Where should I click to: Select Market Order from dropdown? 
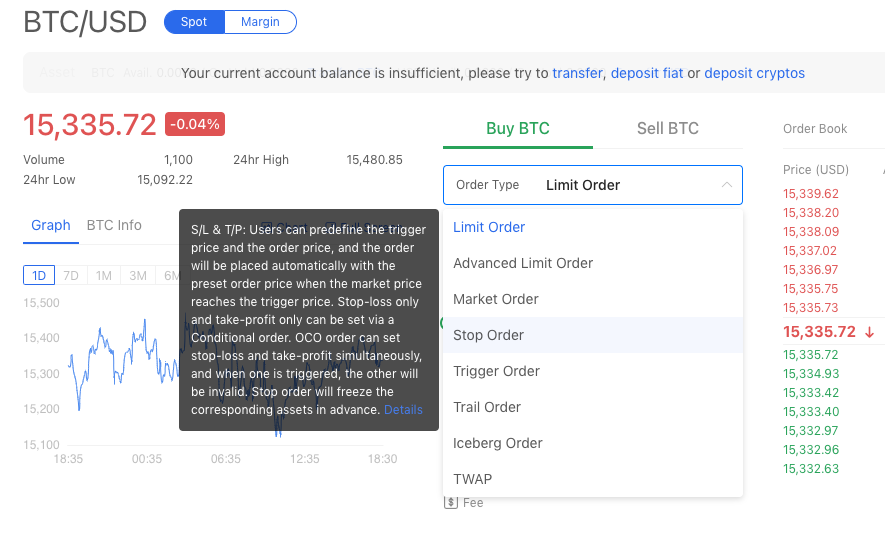(496, 299)
